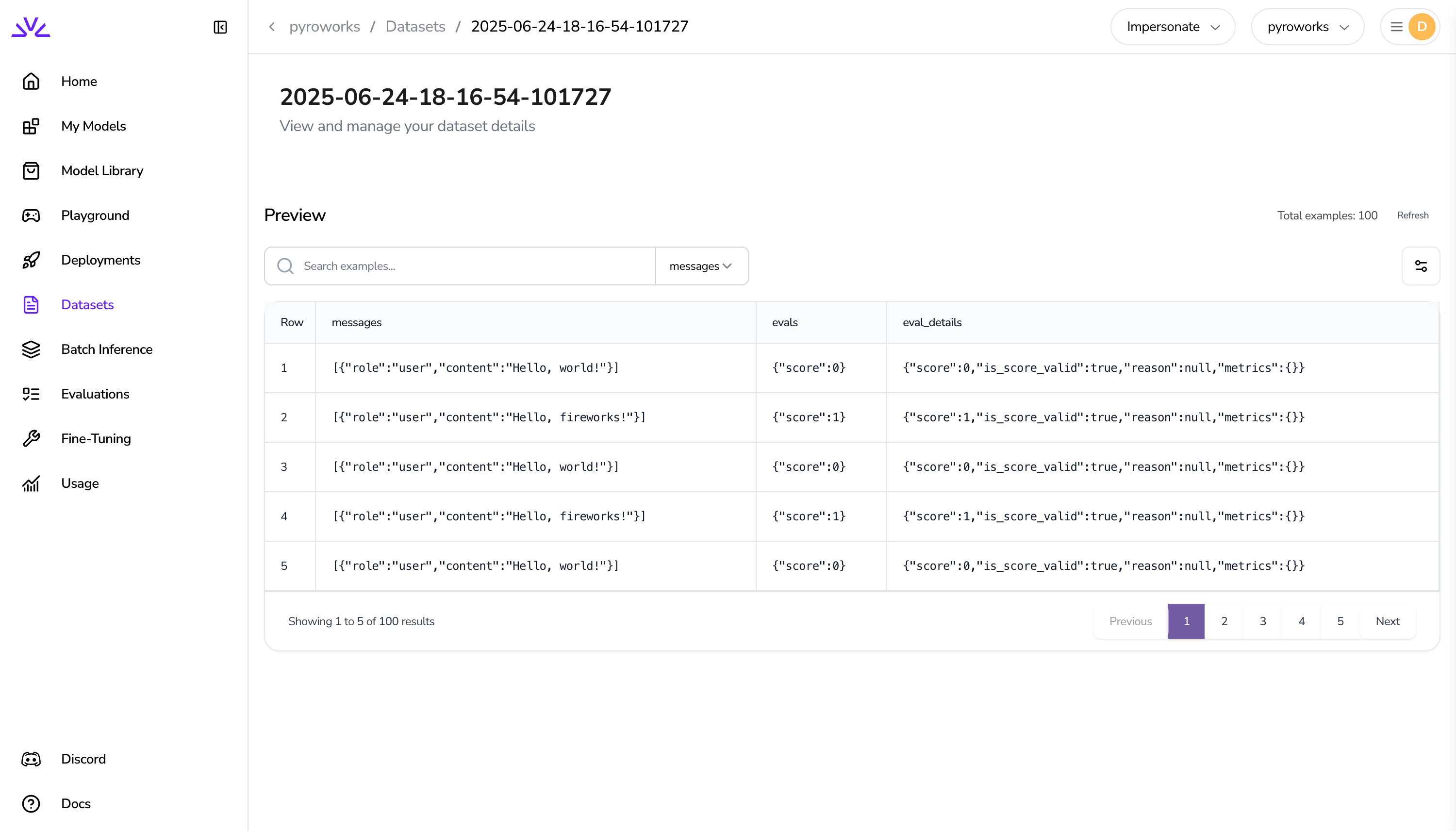The image size is (1456, 831).
Task: Open the Docs sidebar label
Action: tap(76, 804)
